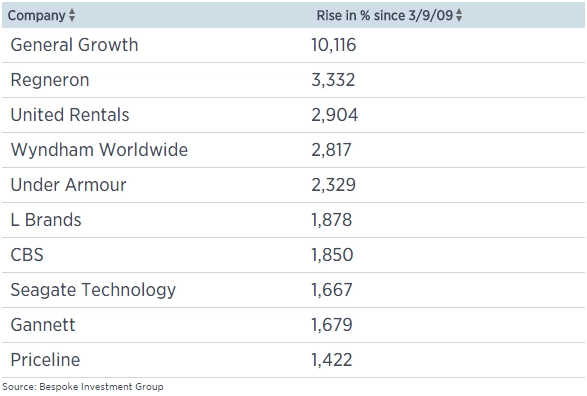Select the 1,422 value for Priceline
Viewport: 587px width, 396px height.
coord(332,360)
